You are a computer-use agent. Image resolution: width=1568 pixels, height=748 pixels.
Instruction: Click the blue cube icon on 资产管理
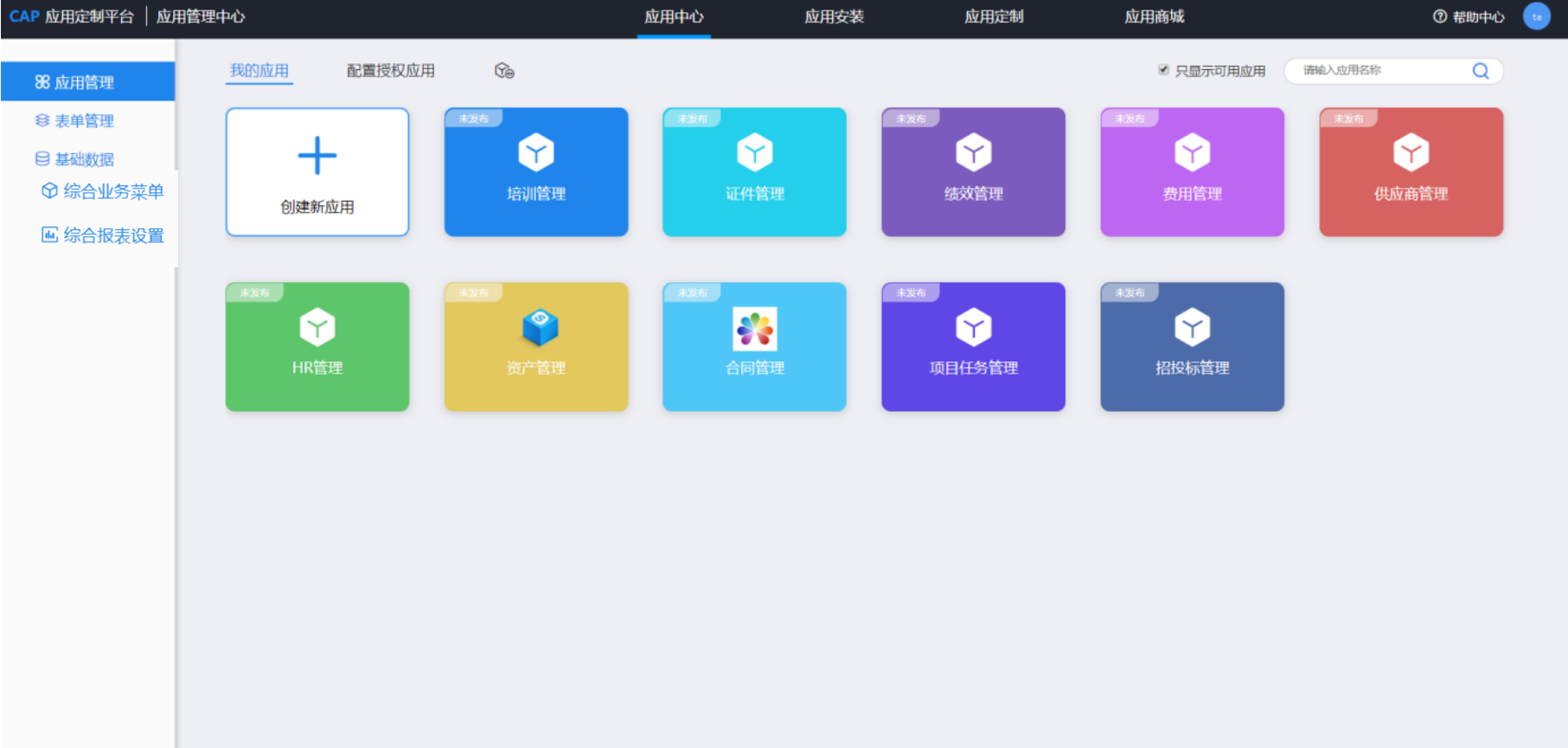coord(541,328)
